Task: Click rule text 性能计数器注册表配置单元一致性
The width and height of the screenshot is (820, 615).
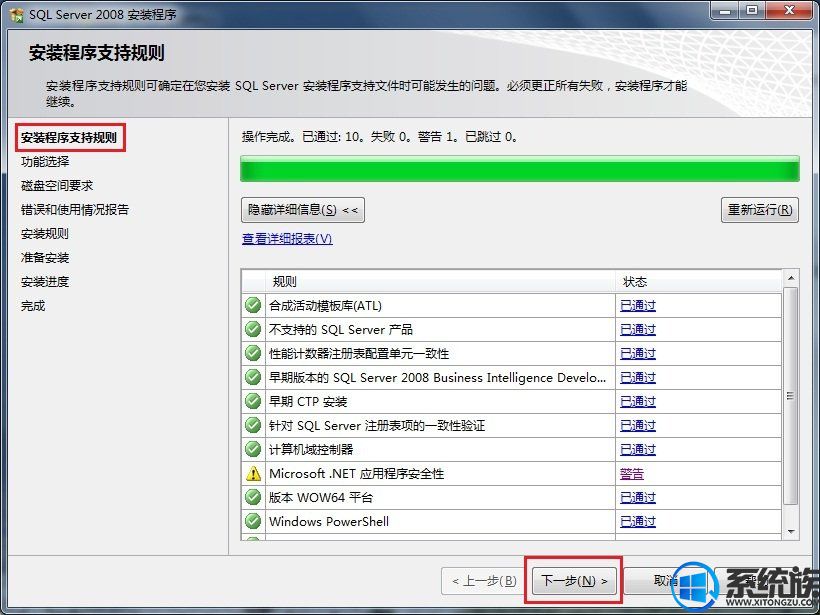Action: tap(359, 354)
